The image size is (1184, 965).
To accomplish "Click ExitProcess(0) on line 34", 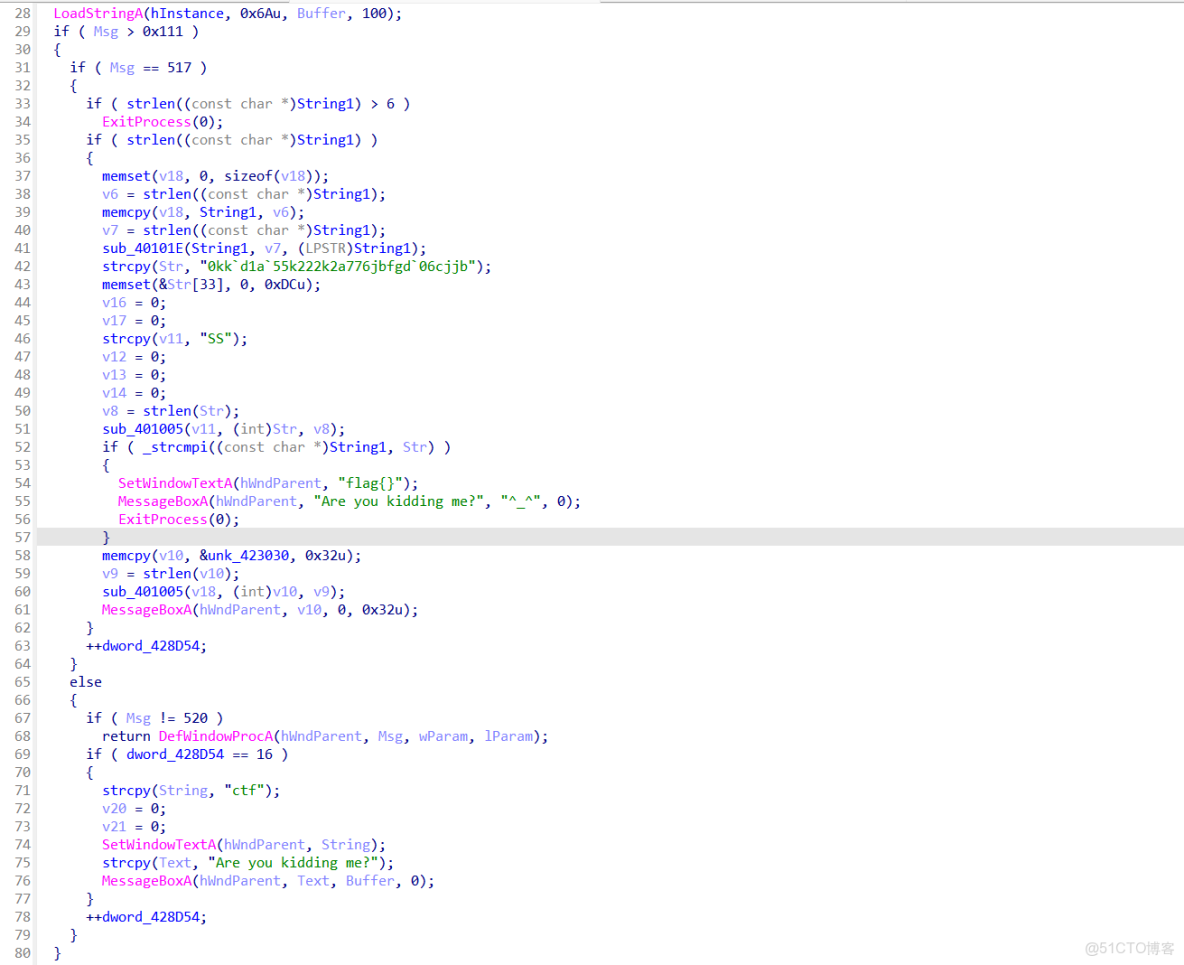I will click(x=162, y=122).
